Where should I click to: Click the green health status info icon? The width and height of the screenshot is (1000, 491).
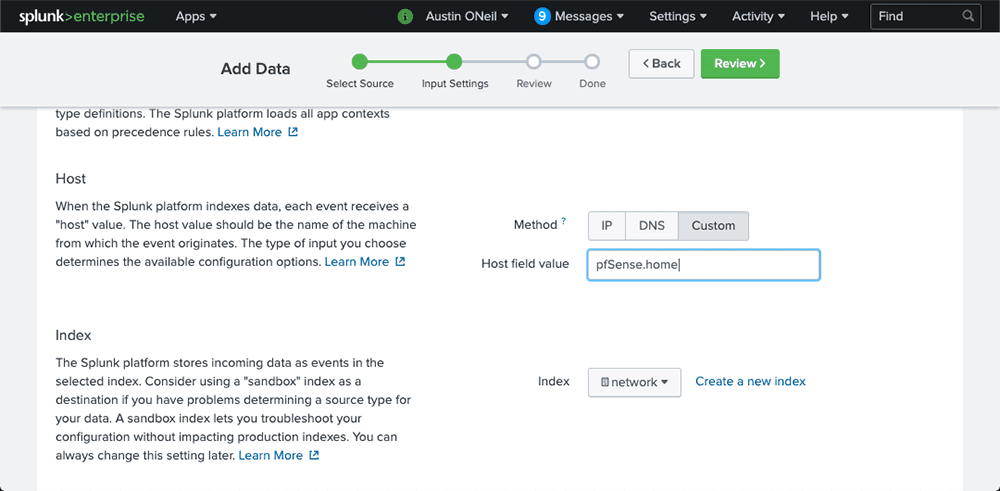[405, 17]
